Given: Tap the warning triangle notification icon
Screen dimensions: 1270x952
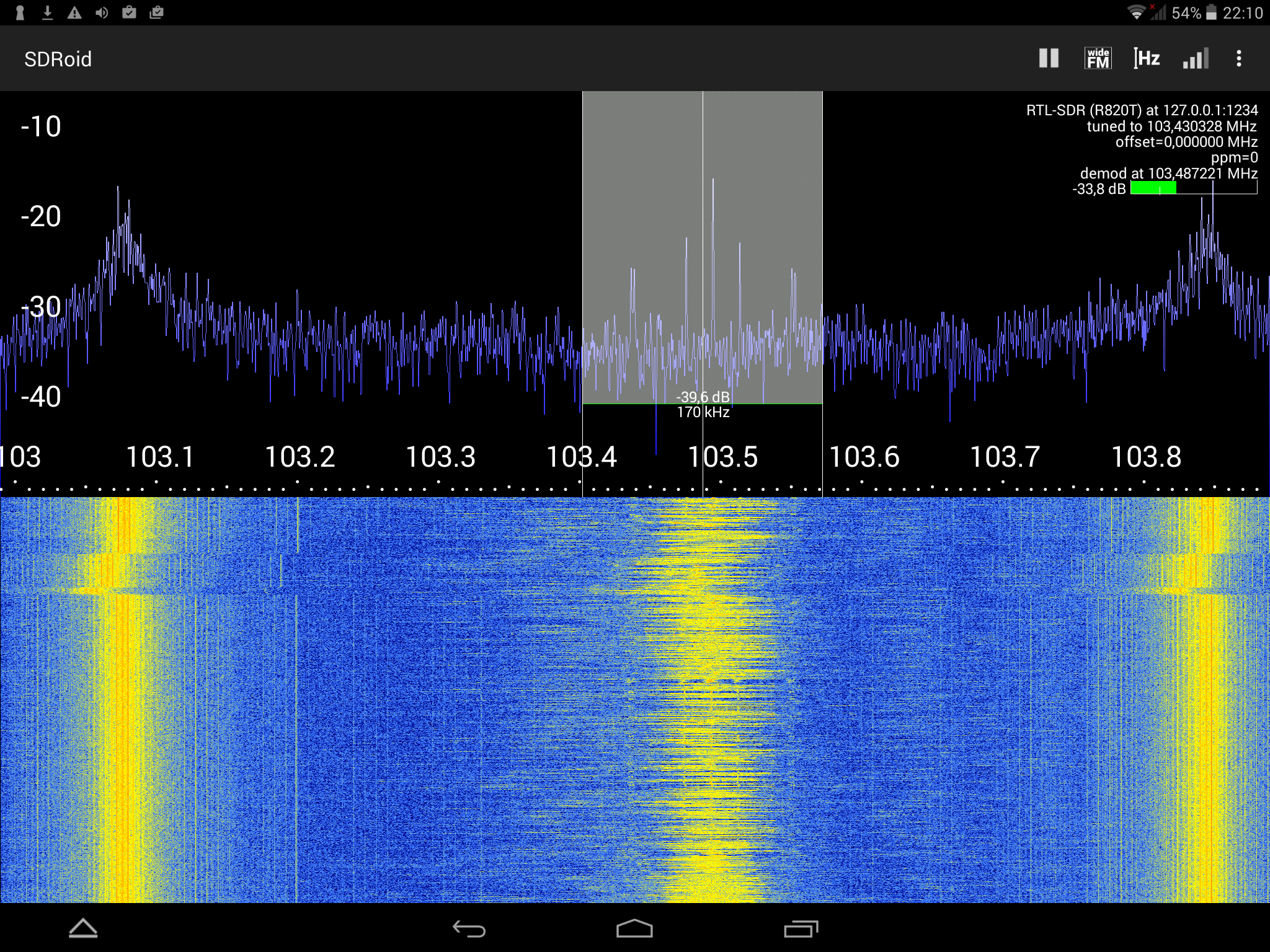Looking at the screenshot, I should pos(74,12).
